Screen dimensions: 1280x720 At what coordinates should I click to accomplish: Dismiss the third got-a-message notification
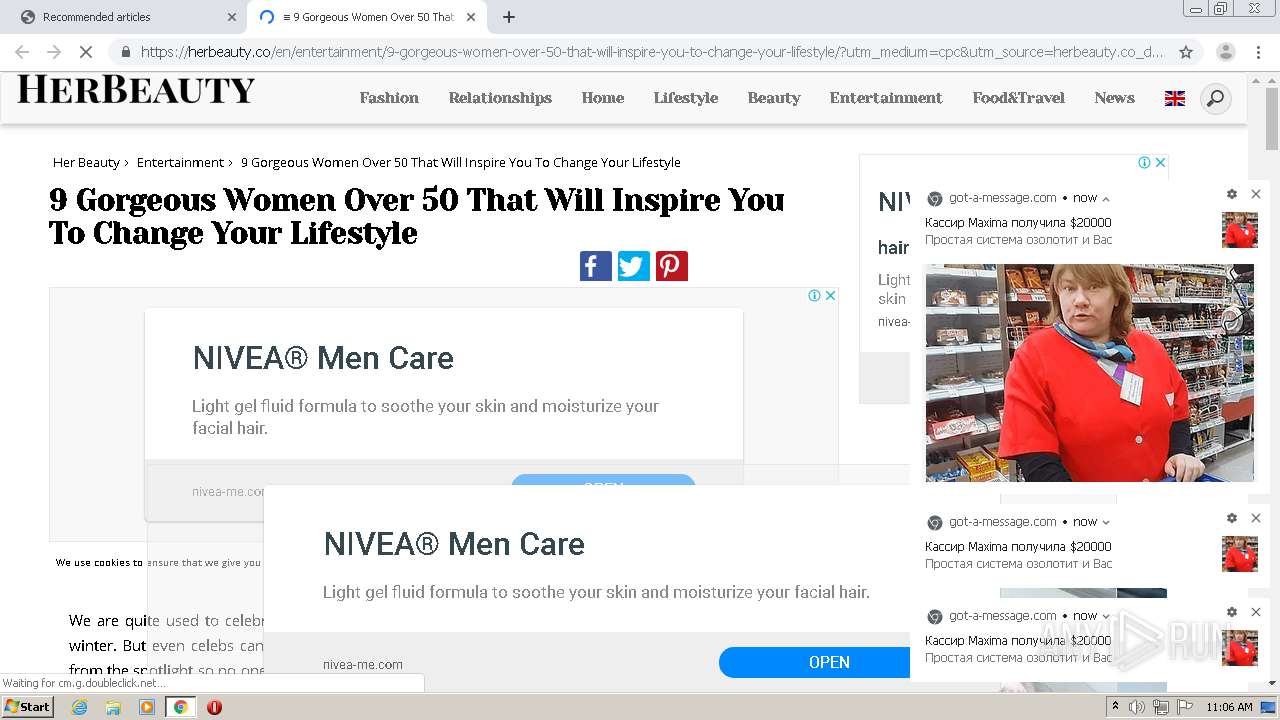click(x=1256, y=612)
